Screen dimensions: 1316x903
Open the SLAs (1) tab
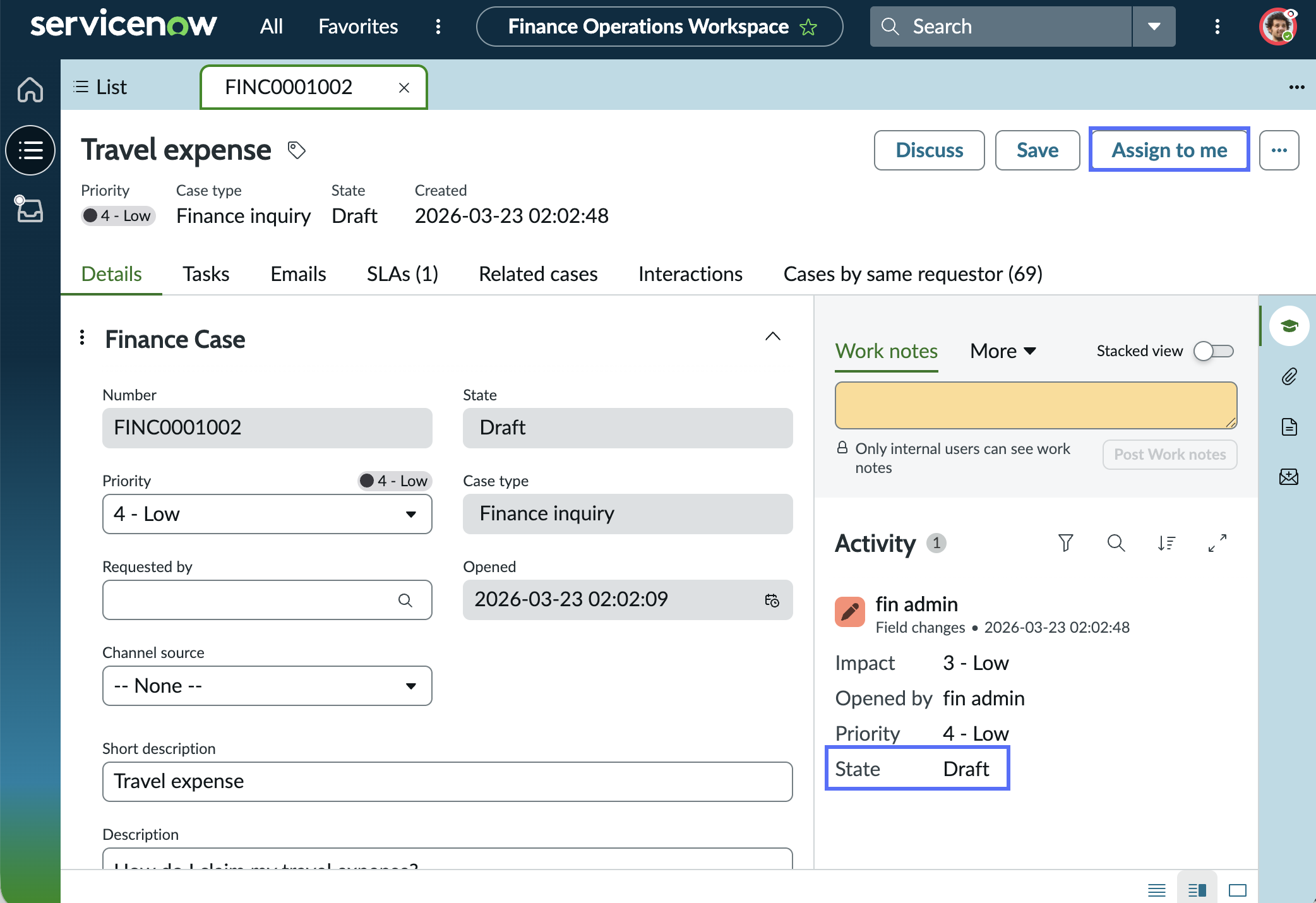coord(402,274)
